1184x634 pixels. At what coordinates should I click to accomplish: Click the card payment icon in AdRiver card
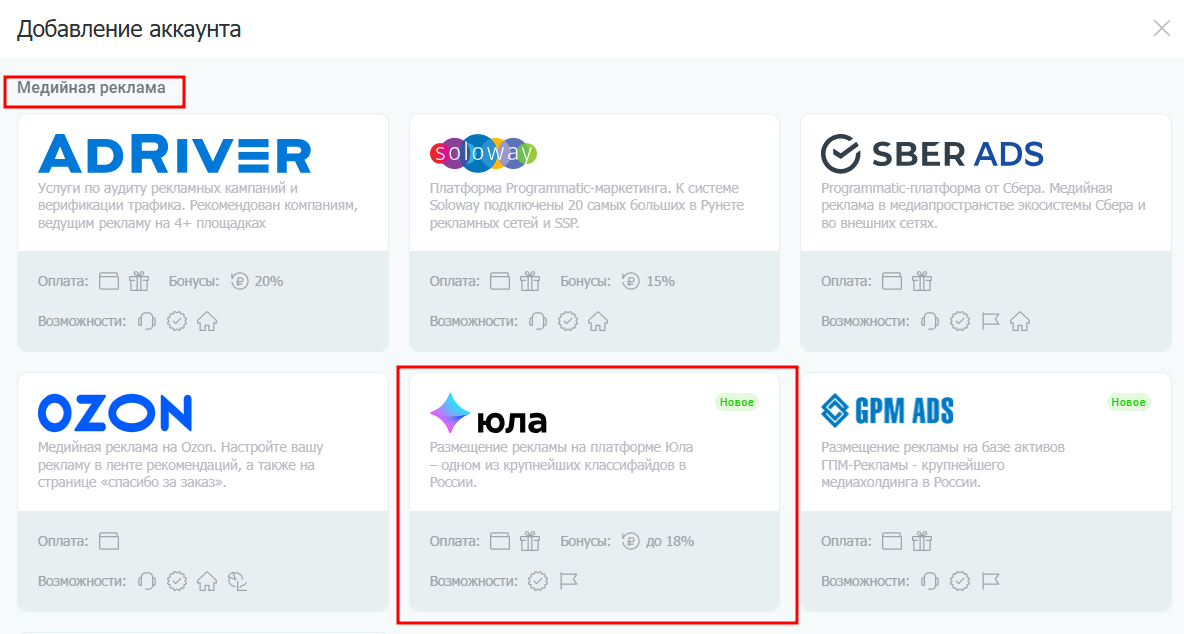tap(109, 282)
